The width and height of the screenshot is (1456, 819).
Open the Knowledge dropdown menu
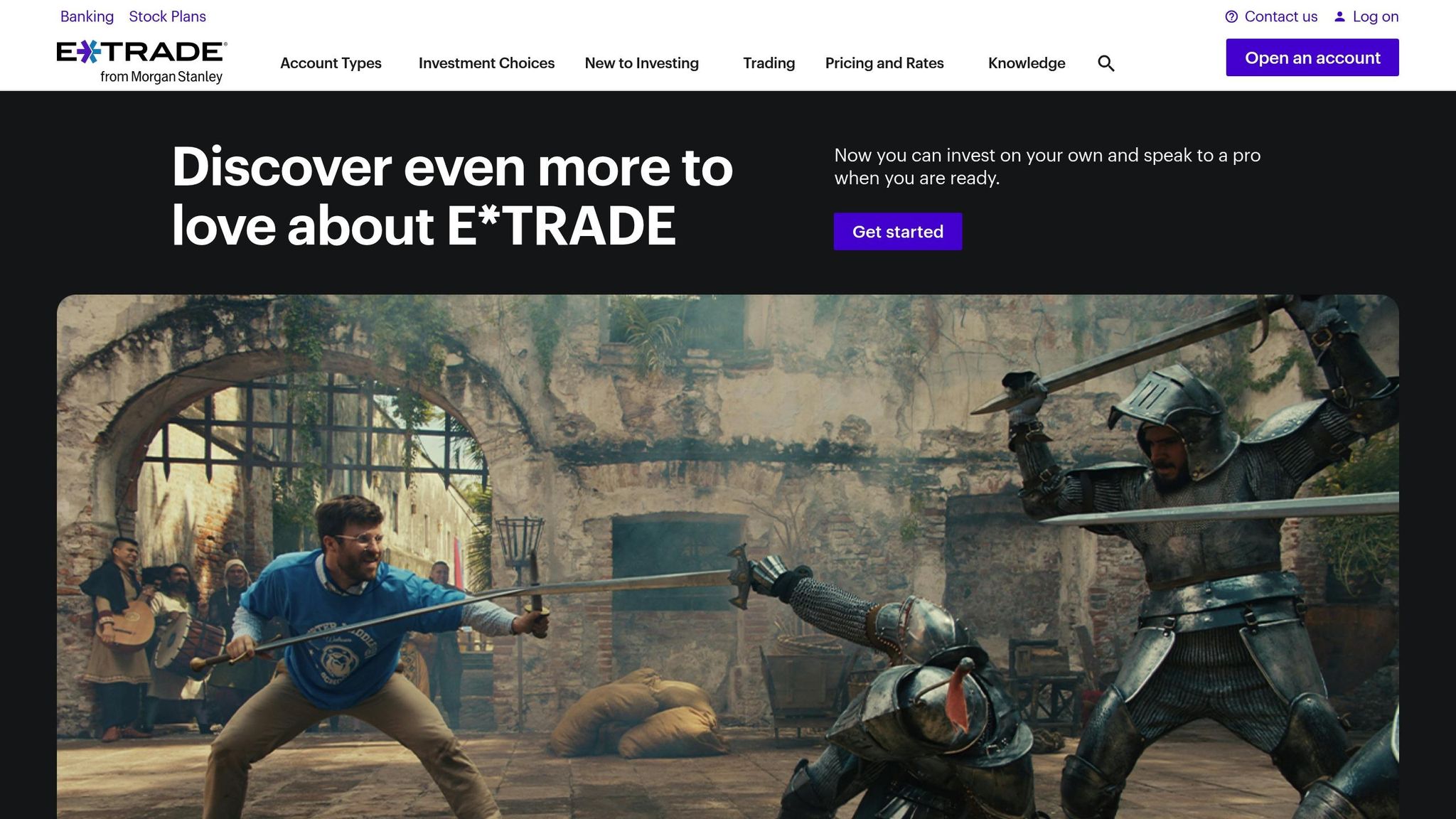[x=1027, y=63]
